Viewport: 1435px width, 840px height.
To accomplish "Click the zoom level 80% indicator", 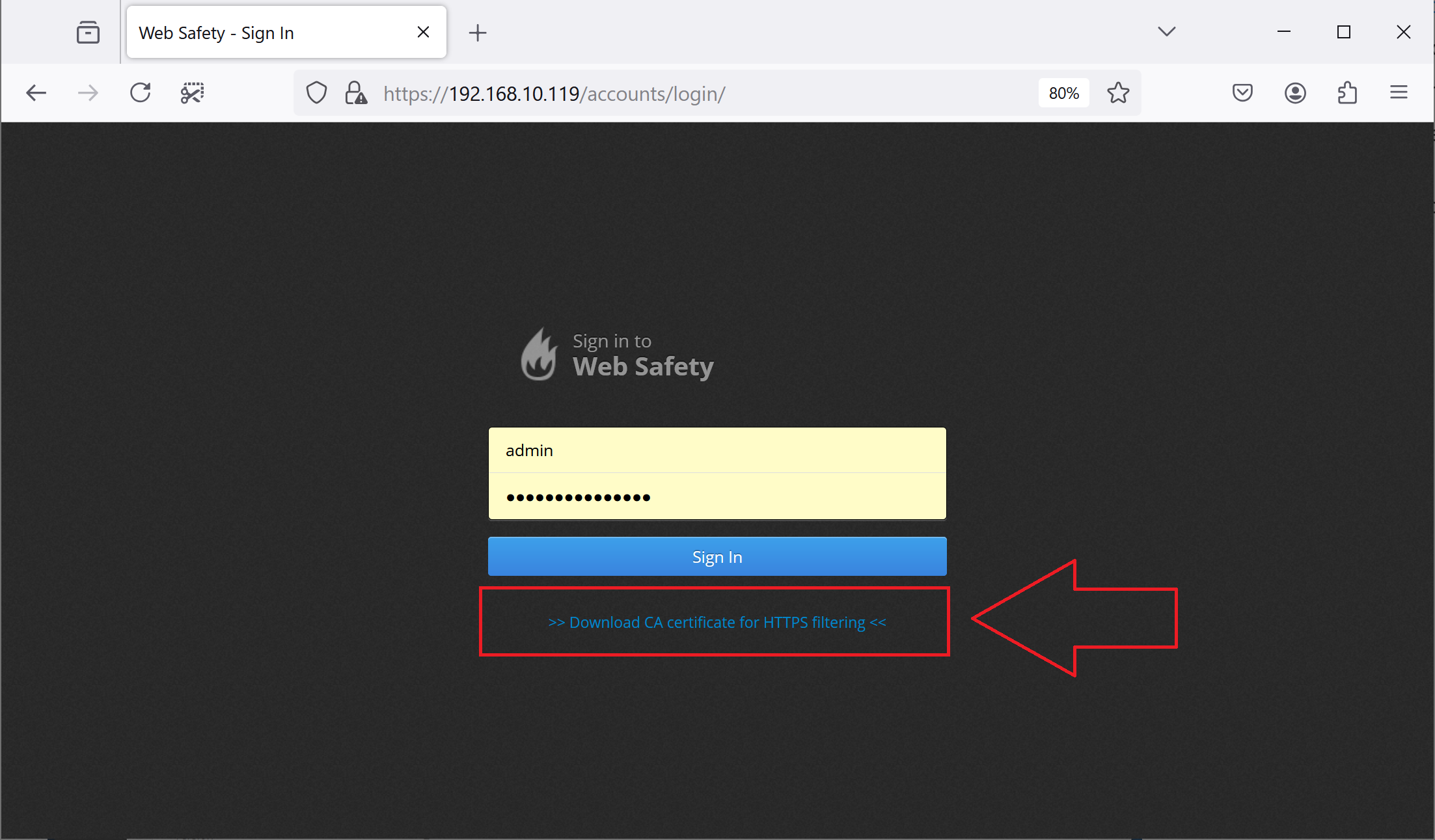I will pyautogui.click(x=1062, y=93).
